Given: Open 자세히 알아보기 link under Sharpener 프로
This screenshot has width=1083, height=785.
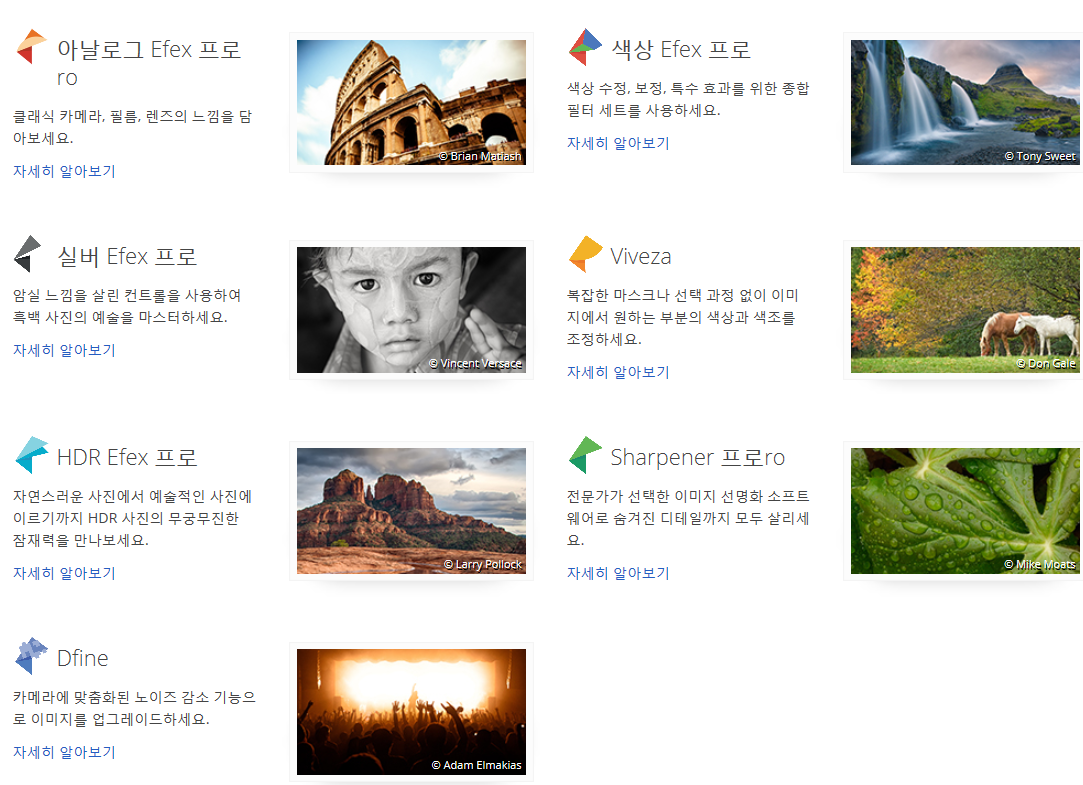Looking at the screenshot, I should 618,573.
